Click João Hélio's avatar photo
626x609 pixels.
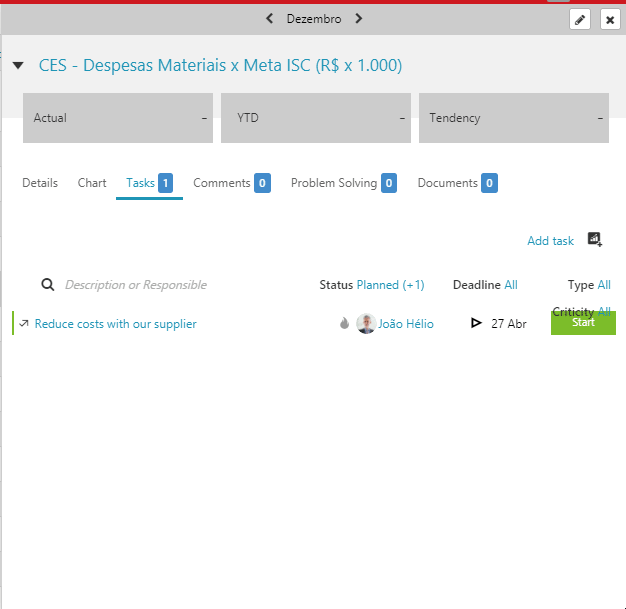click(x=366, y=323)
